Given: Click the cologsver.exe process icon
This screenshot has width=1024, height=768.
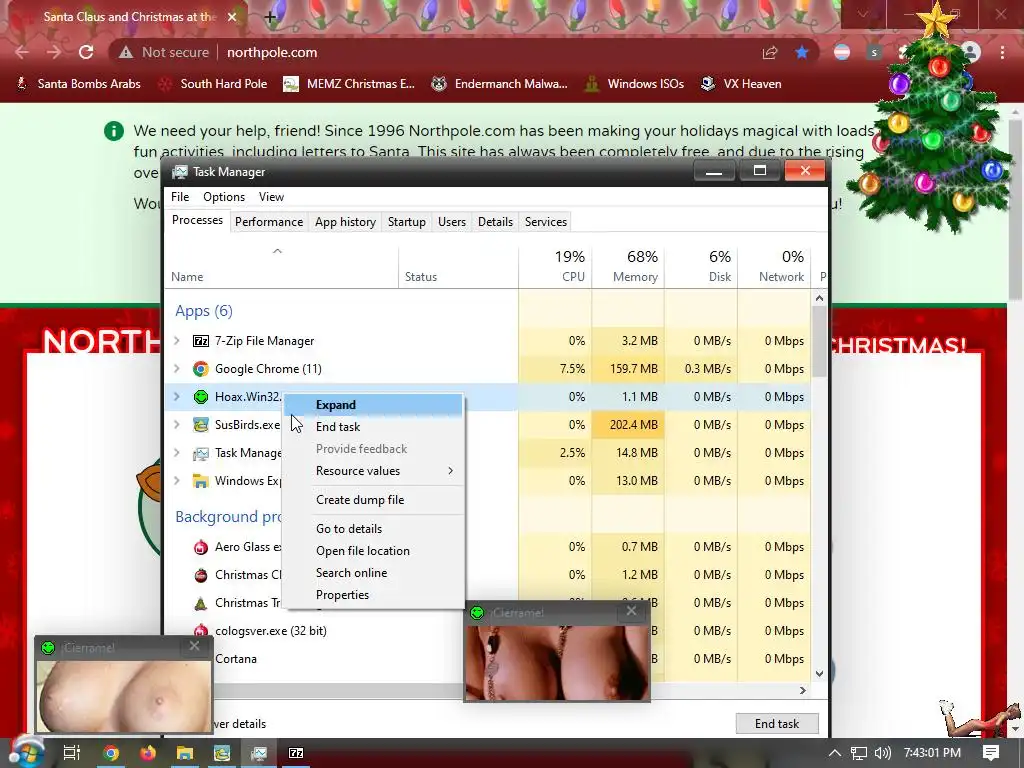Looking at the screenshot, I should coord(200,631).
